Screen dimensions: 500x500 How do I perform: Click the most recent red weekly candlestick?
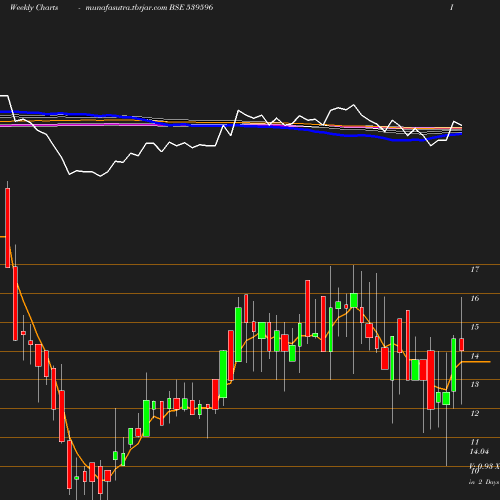tap(462, 345)
